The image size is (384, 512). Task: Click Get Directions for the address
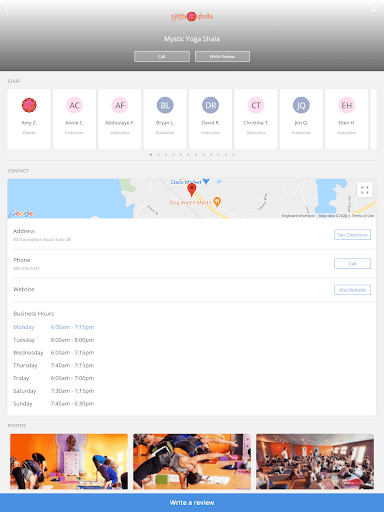coord(352,235)
